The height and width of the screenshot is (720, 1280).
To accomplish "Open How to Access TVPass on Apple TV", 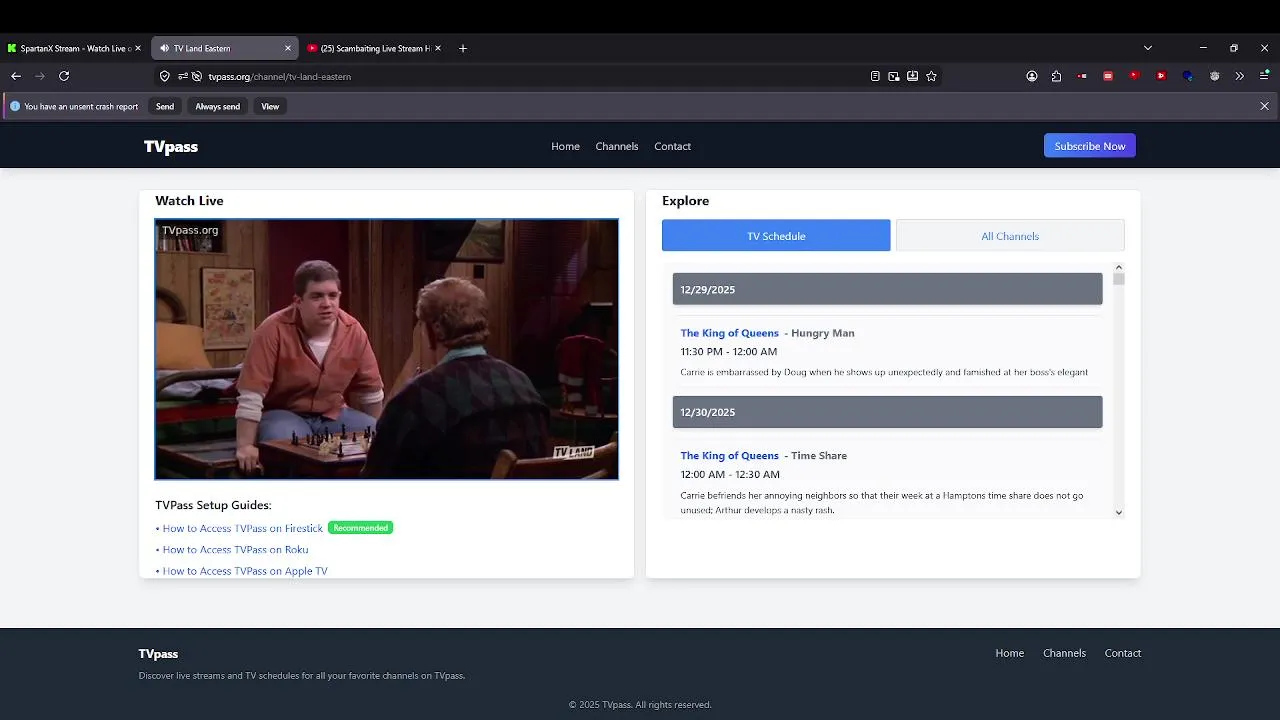I will point(245,571).
